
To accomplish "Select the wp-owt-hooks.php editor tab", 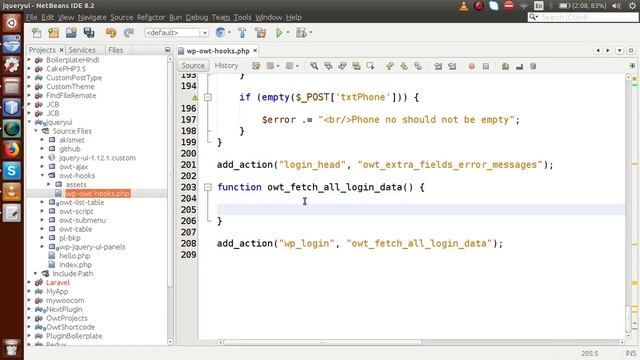I will (x=218, y=51).
